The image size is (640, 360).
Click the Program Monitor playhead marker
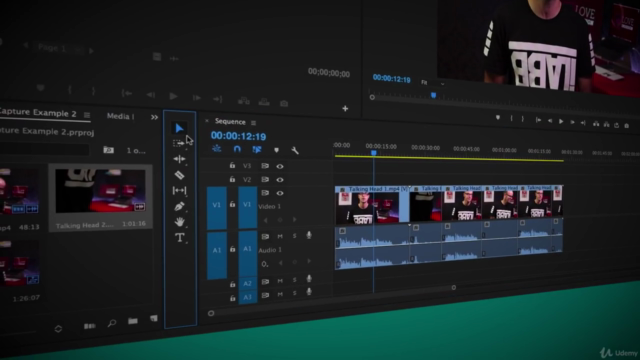(x=433, y=95)
